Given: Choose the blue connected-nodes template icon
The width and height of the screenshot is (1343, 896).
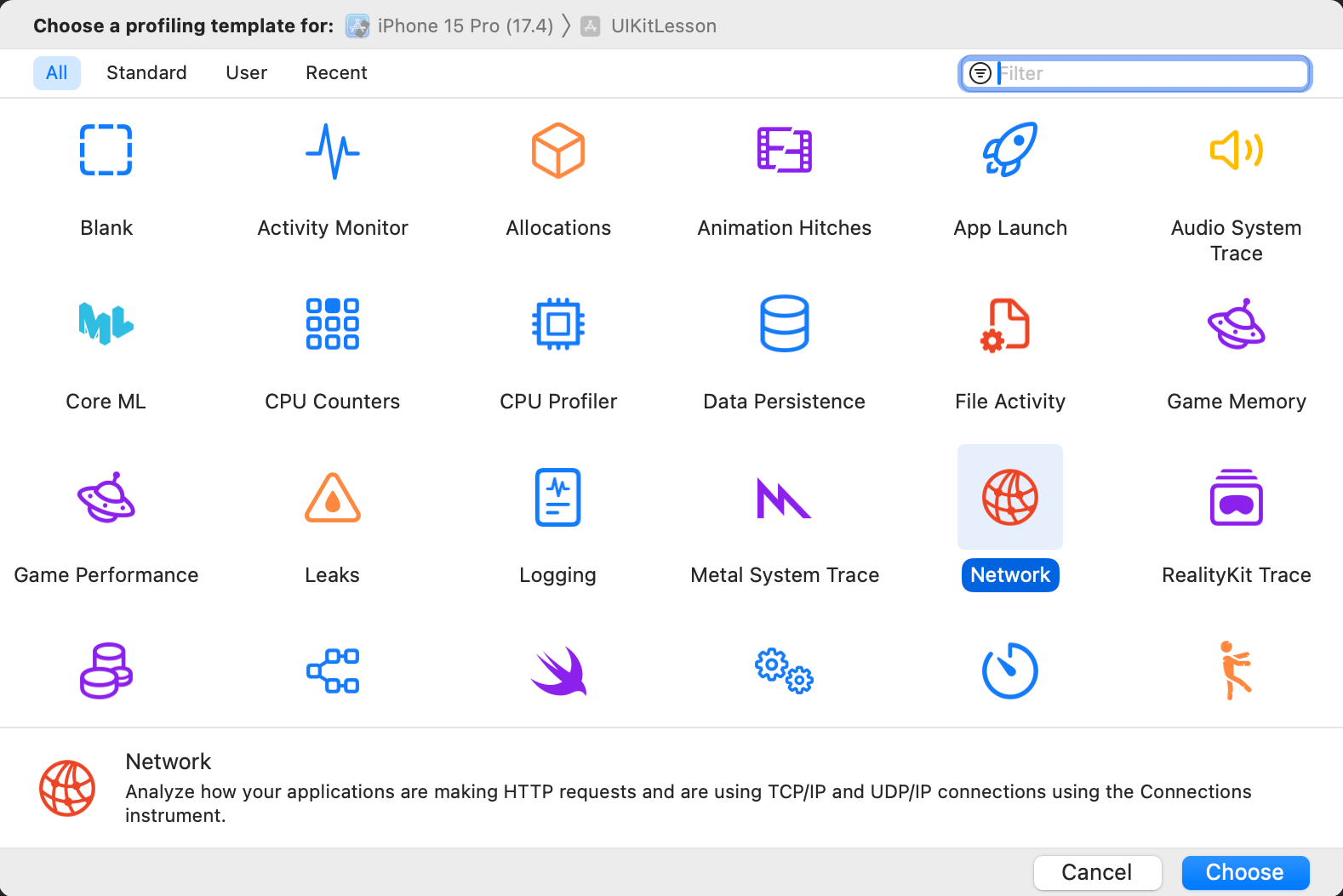Looking at the screenshot, I should 333,671.
